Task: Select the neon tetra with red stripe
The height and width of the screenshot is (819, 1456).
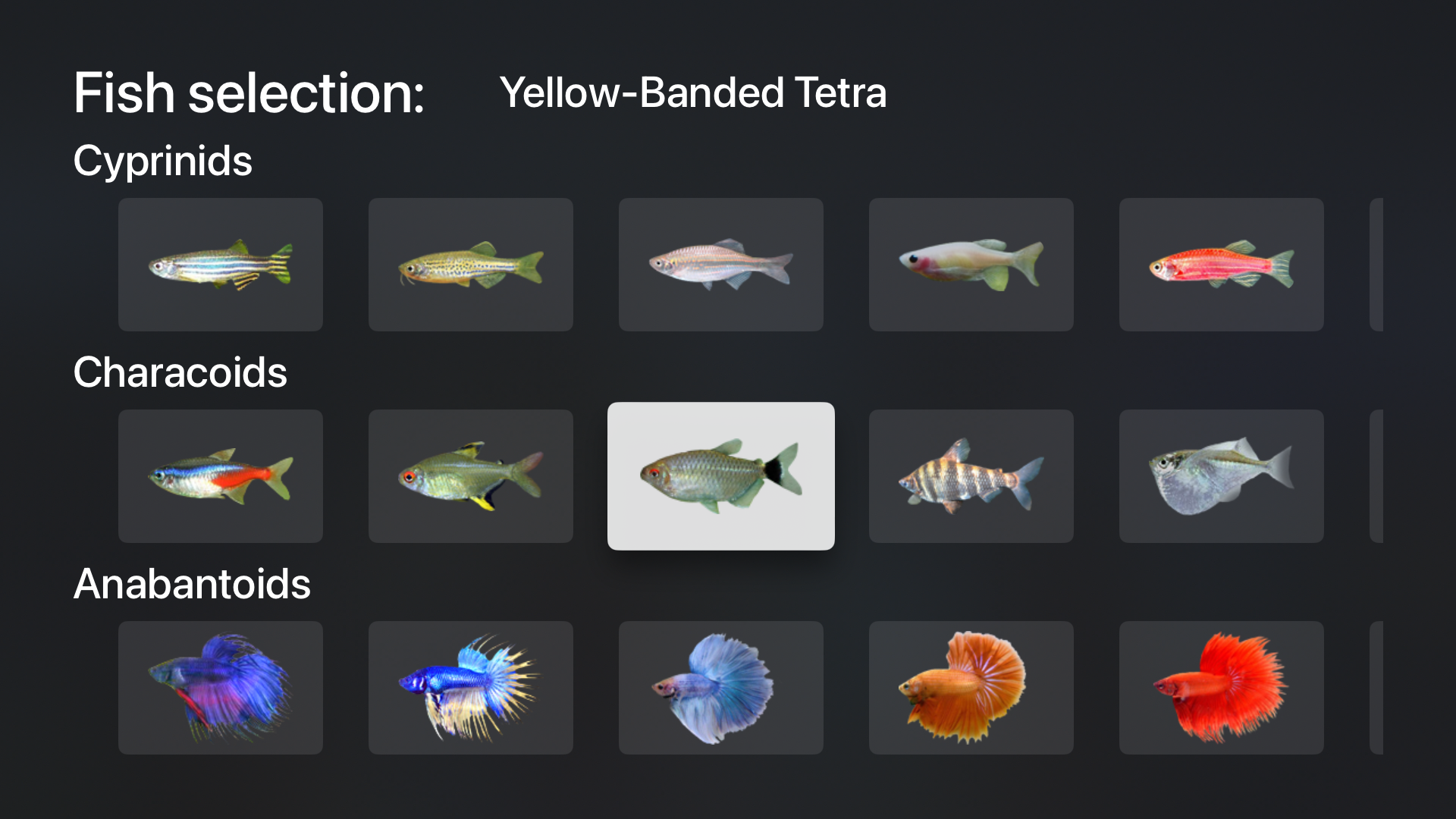Action: (221, 476)
